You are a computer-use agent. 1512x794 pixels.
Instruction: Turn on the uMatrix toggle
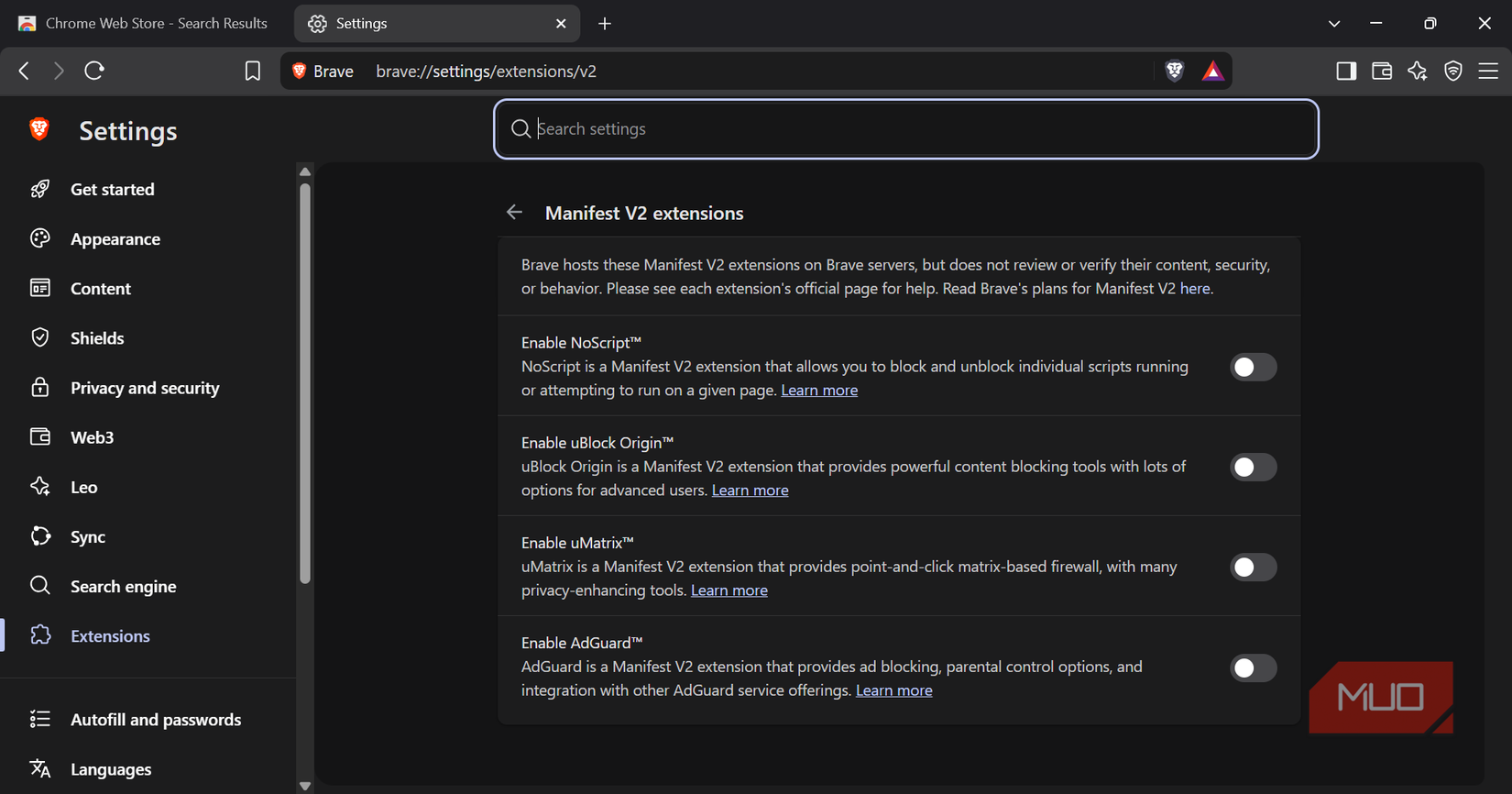1253,568
